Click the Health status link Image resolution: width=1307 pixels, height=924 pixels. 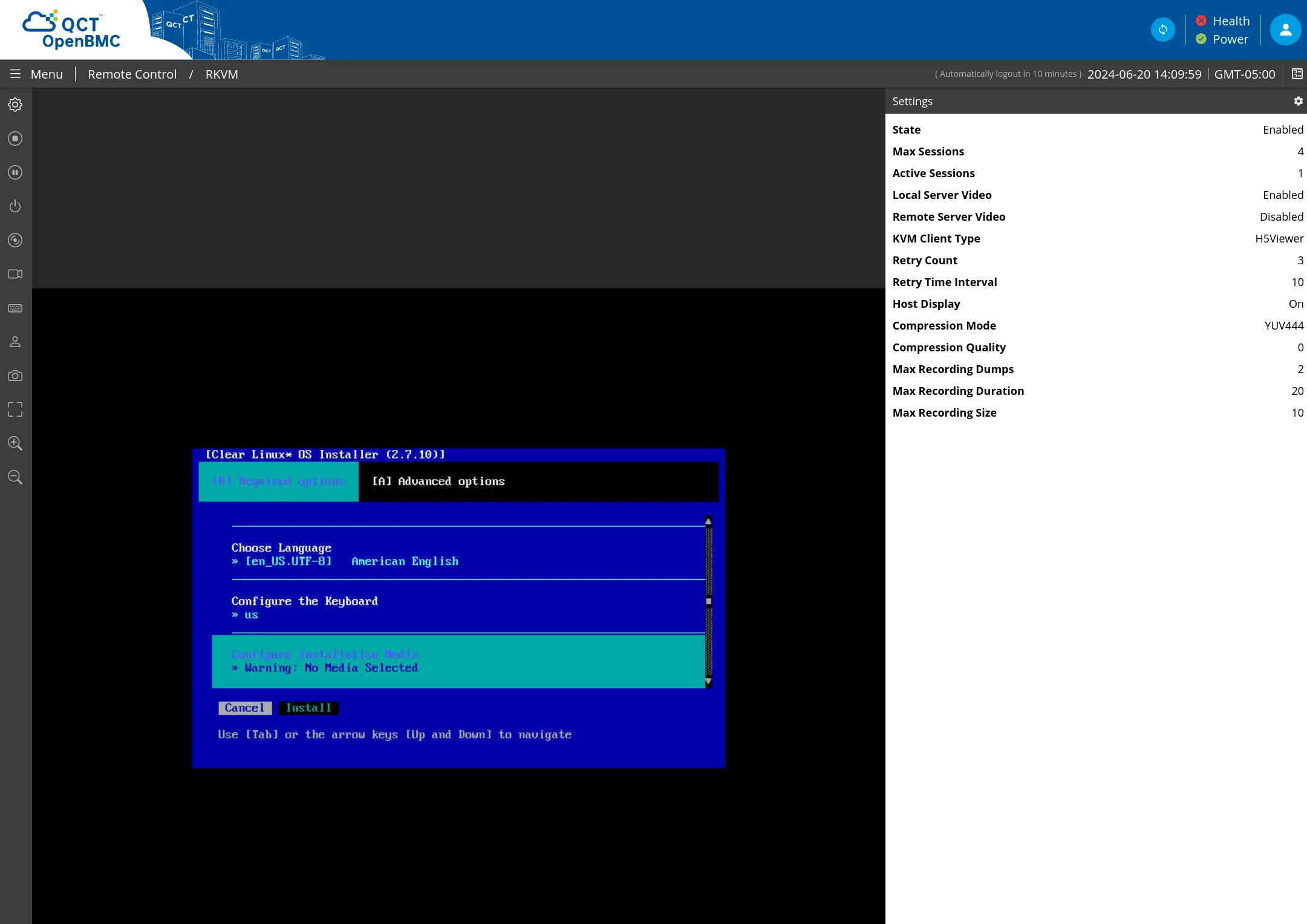click(1231, 21)
